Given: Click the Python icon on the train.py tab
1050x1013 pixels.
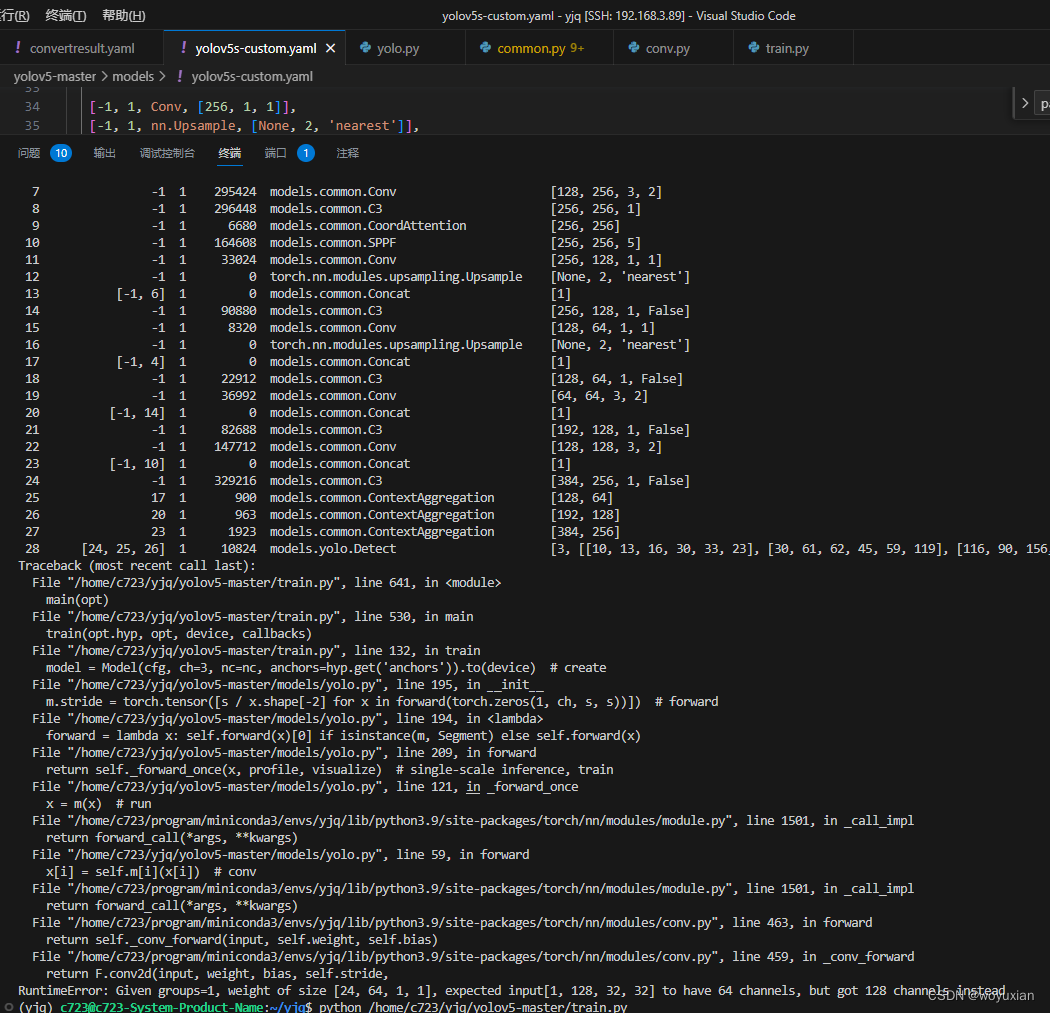Looking at the screenshot, I should tap(752, 47).
